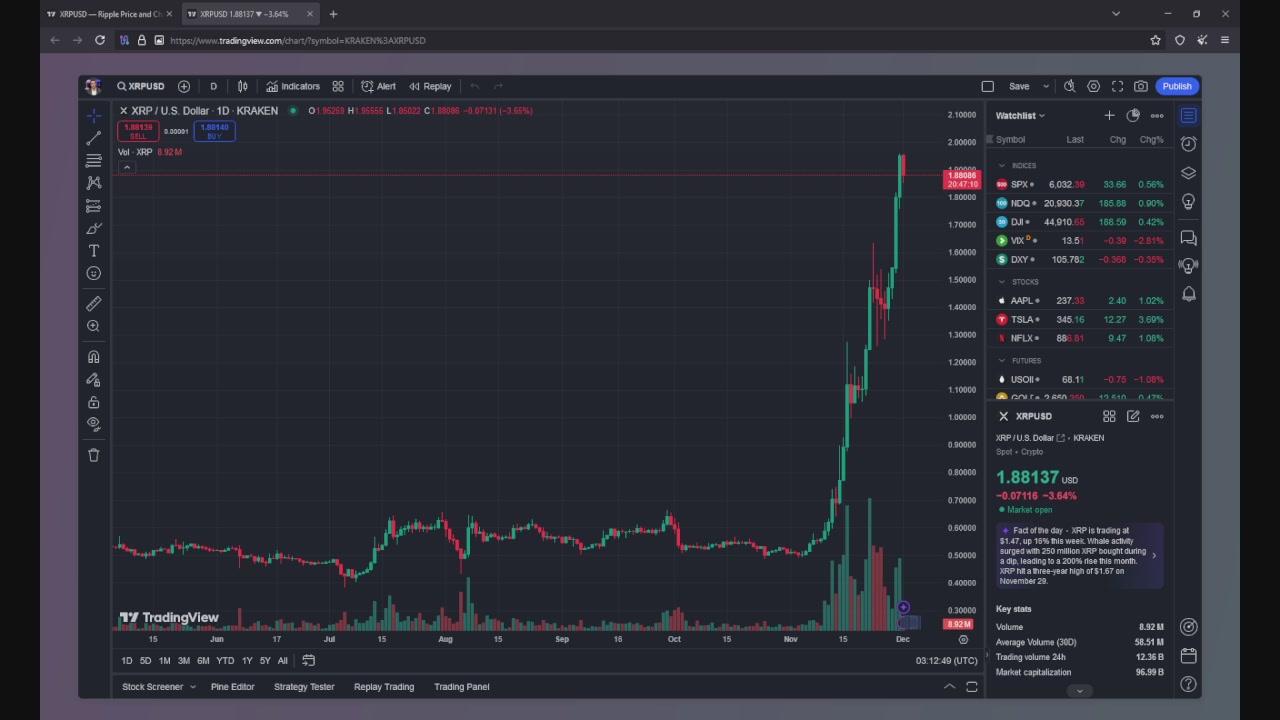This screenshot has width=1280, height=720.
Task: Collapse the STOCKS watchlist section
Action: tap(1002, 282)
